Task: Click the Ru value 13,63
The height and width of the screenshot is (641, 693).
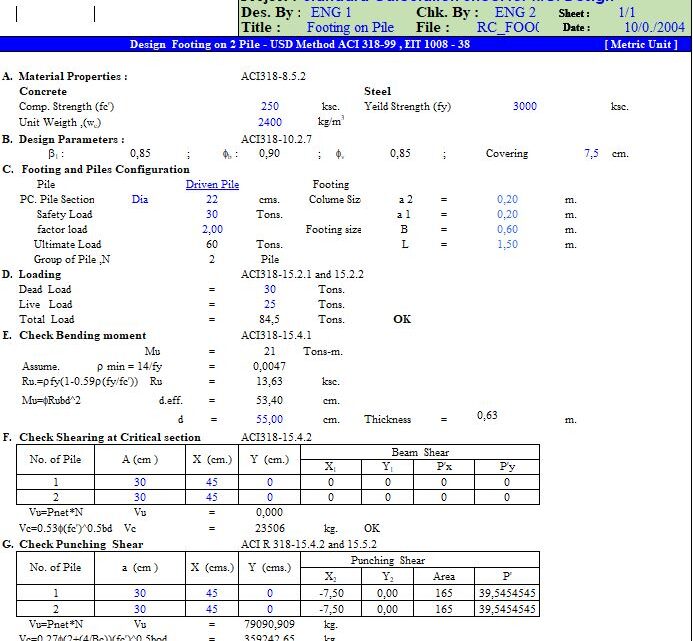Action: pyautogui.click(x=269, y=382)
